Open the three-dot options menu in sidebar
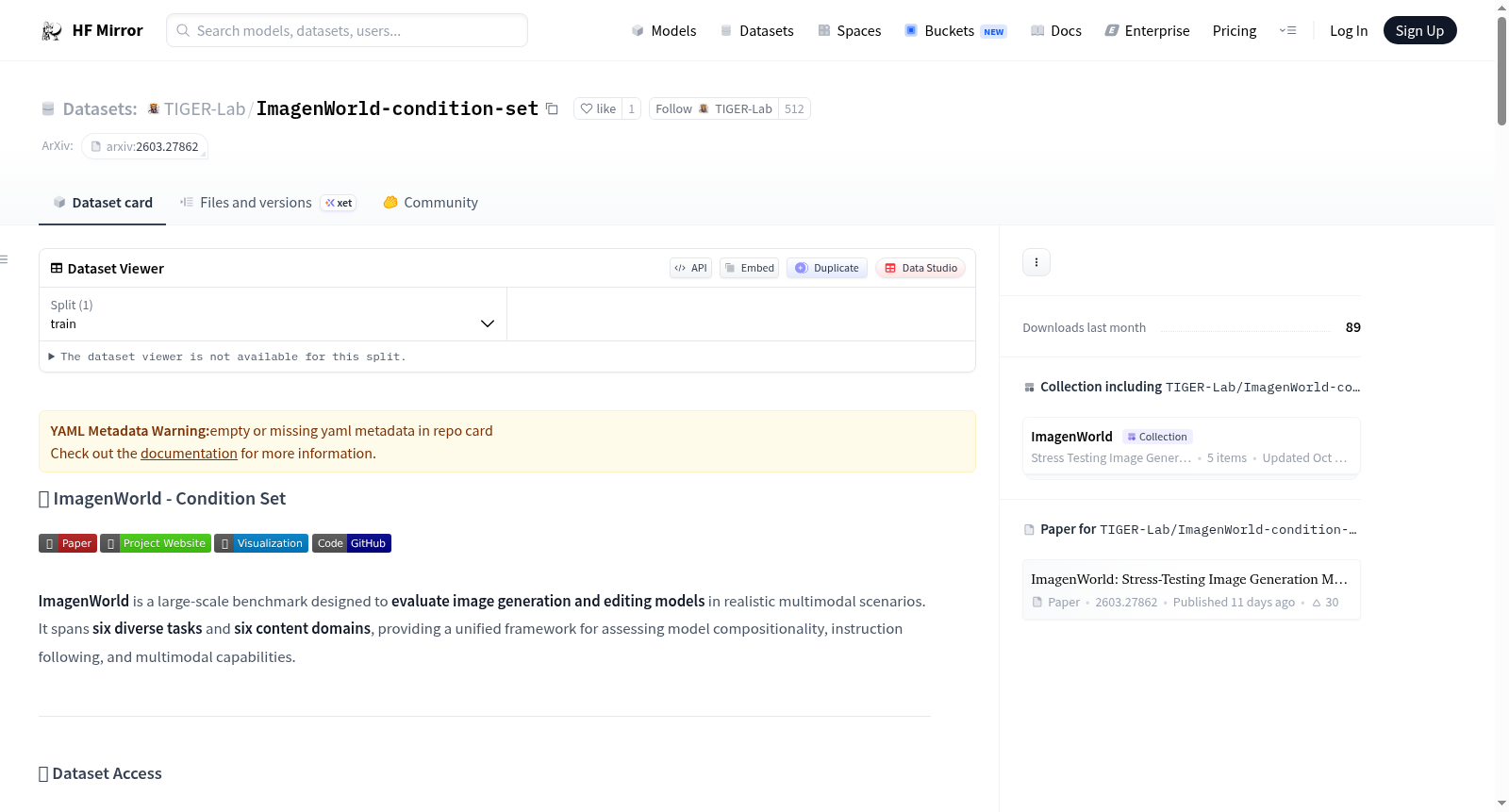Image resolution: width=1509 pixels, height=812 pixels. [1036, 262]
